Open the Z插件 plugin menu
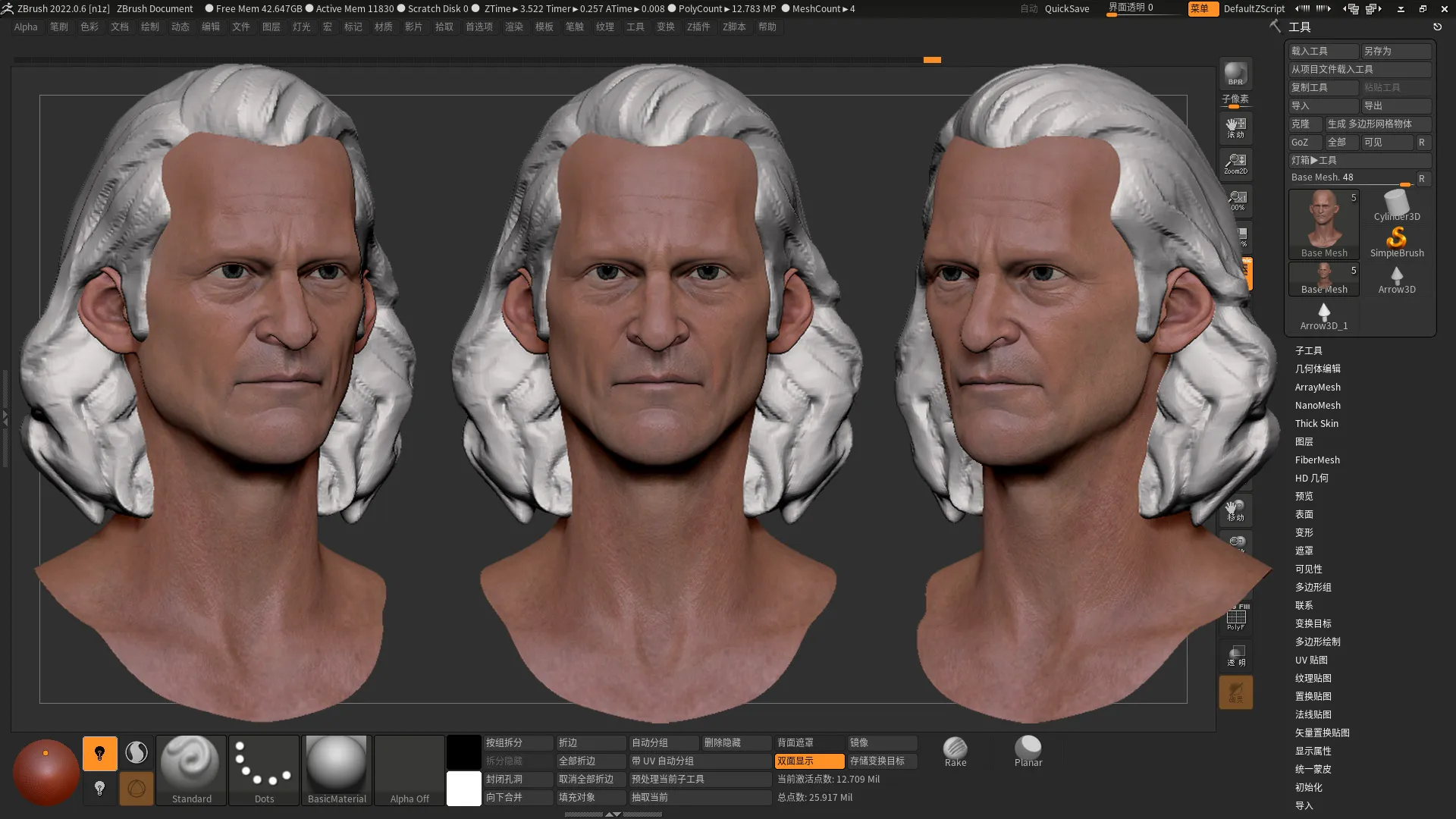 tap(698, 27)
